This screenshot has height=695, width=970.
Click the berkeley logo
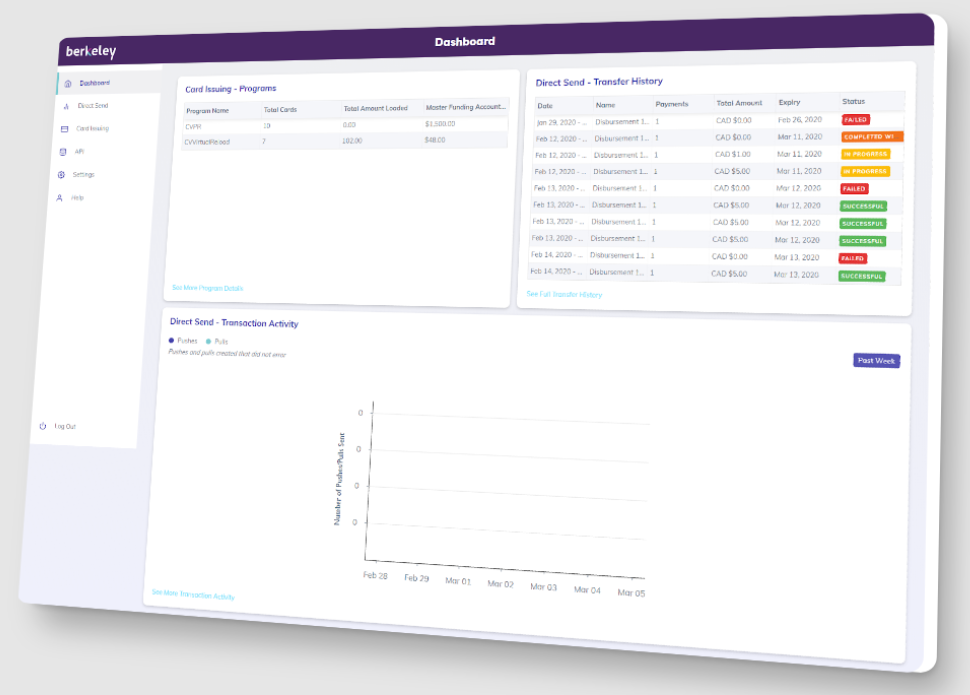(x=91, y=51)
